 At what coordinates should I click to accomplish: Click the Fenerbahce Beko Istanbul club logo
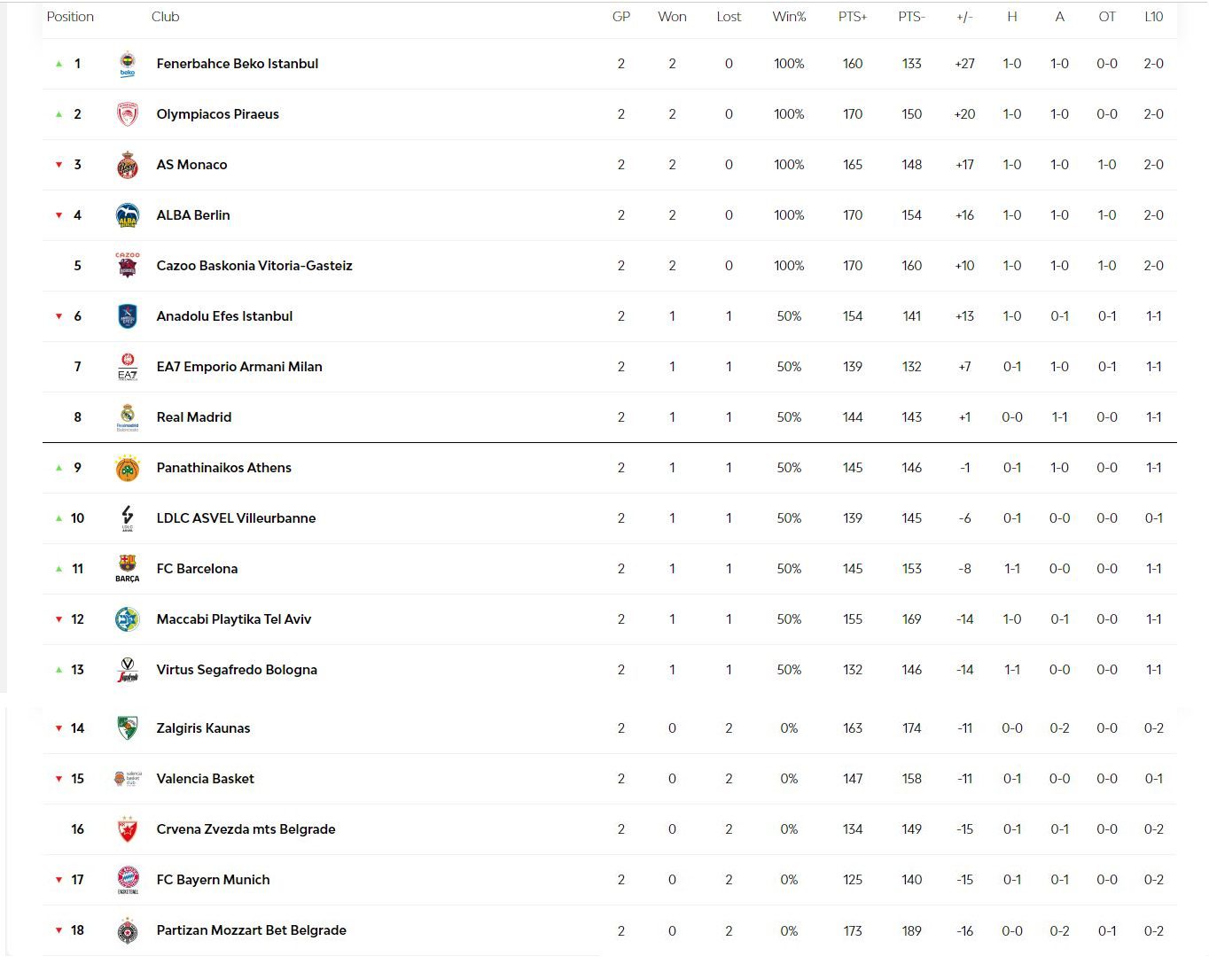128,64
